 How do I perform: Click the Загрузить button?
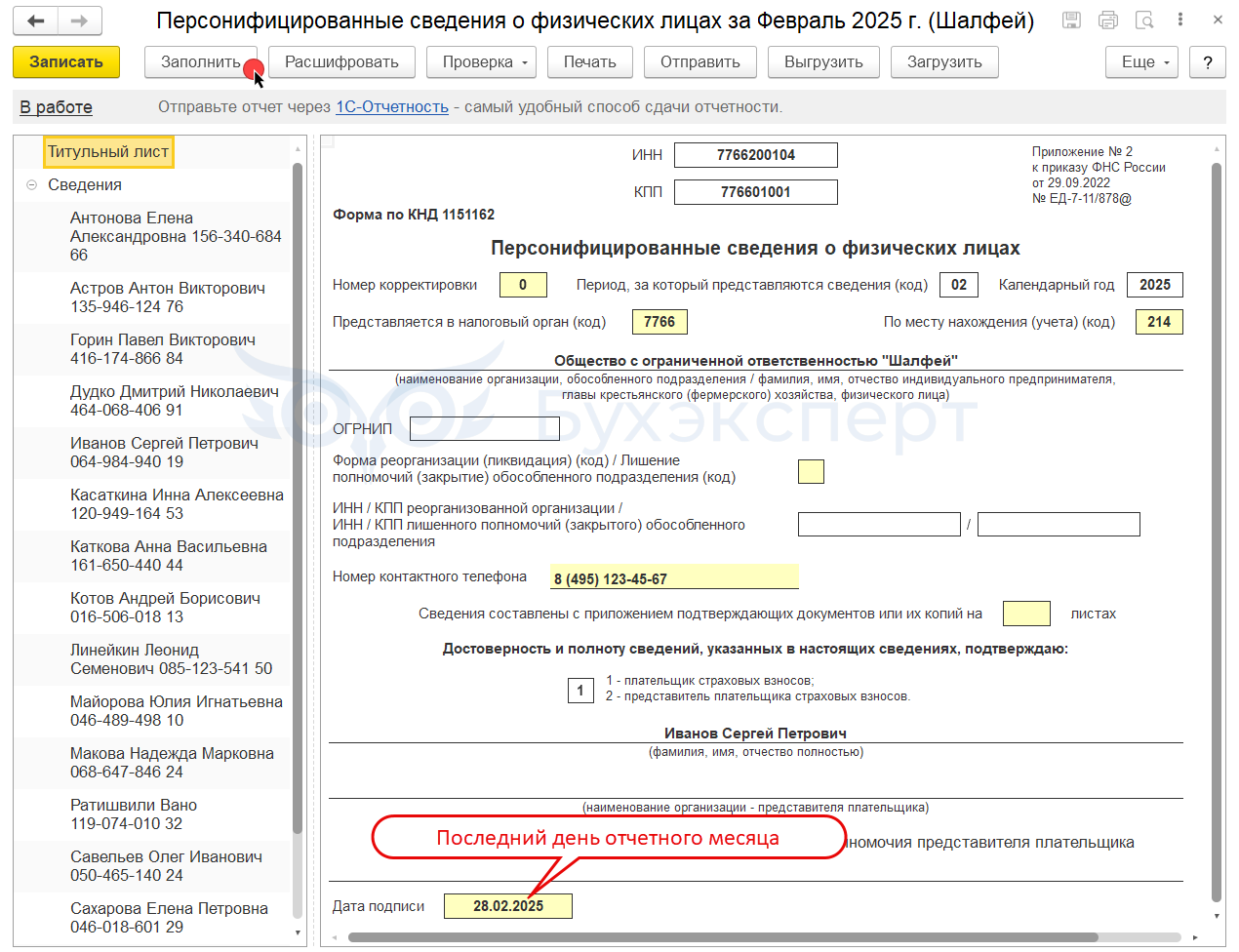coord(944,61)
